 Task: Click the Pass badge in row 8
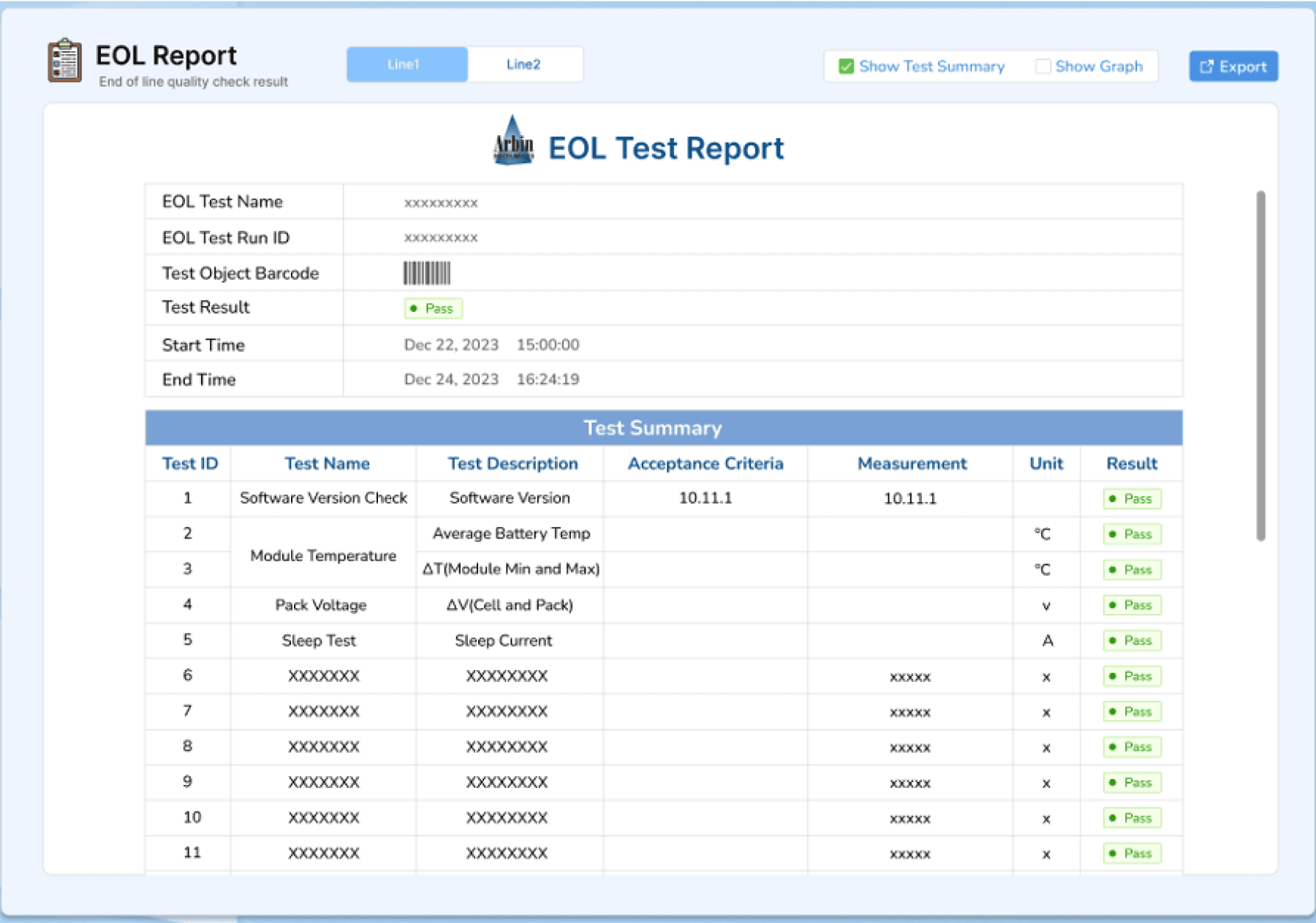1132,747
